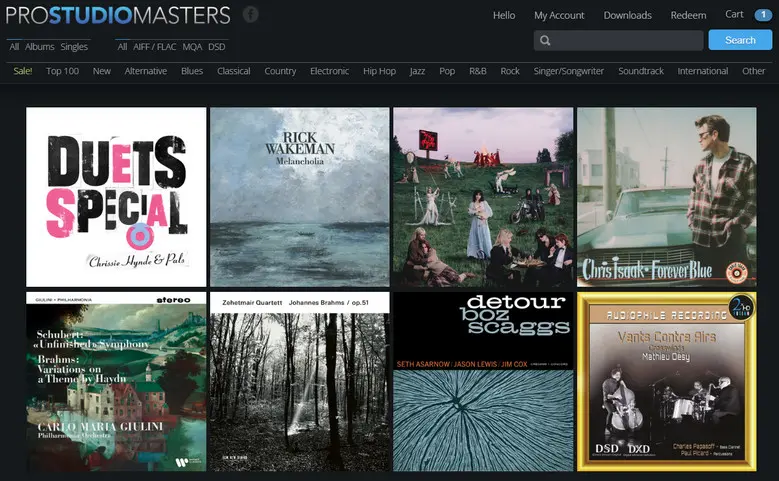Select the MQA format filter

192,47
